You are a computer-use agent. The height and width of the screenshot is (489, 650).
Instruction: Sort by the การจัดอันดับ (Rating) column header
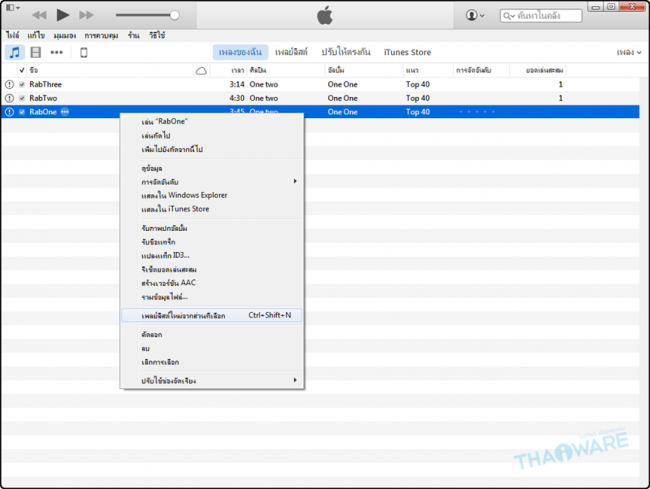point(474,70)
